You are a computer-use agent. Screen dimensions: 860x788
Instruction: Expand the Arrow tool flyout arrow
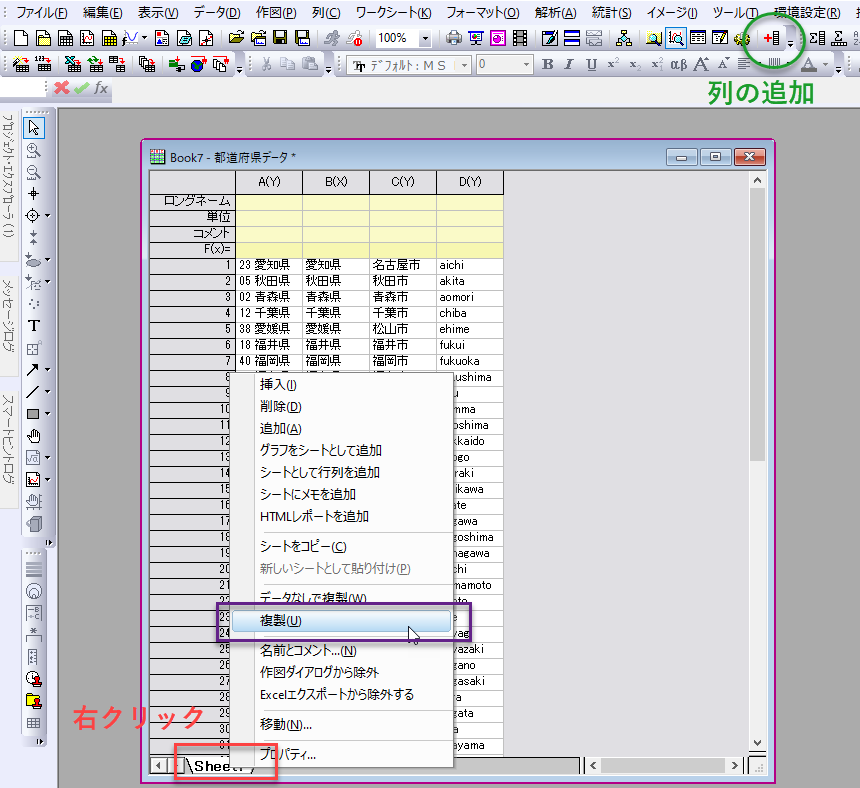click(48, 370)
